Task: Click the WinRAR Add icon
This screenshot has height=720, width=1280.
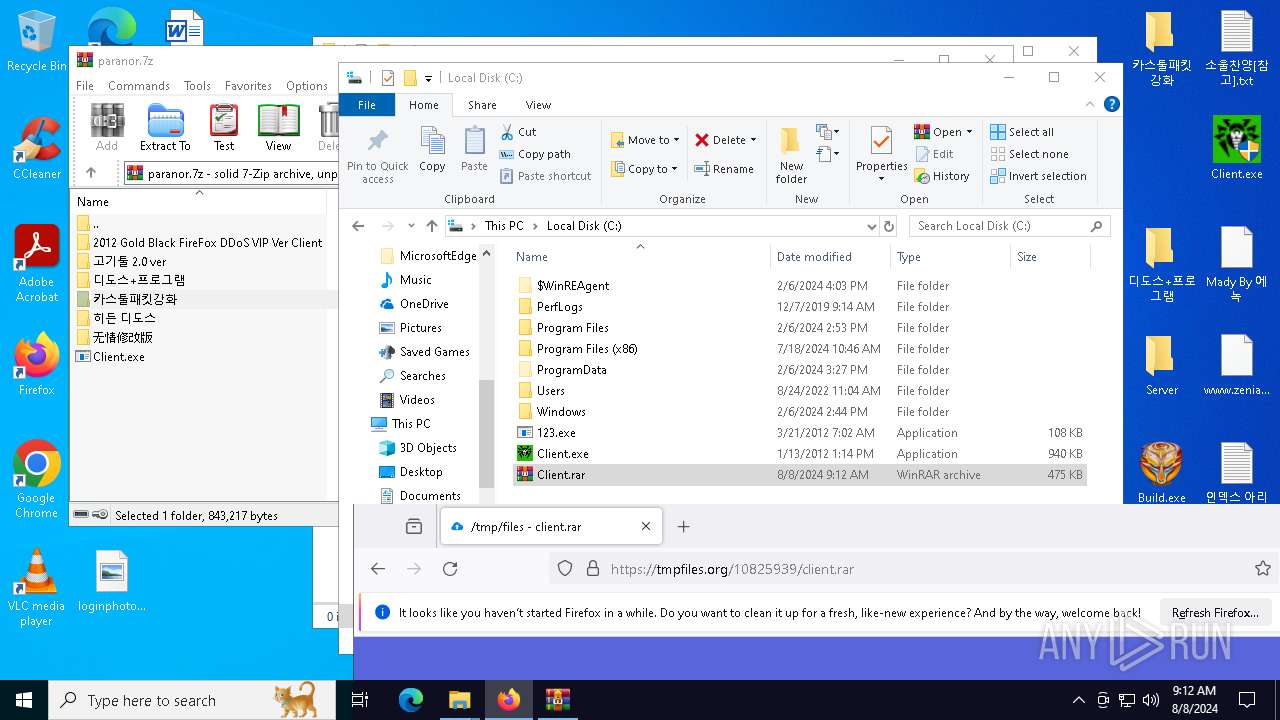Action: coord(107,127)
